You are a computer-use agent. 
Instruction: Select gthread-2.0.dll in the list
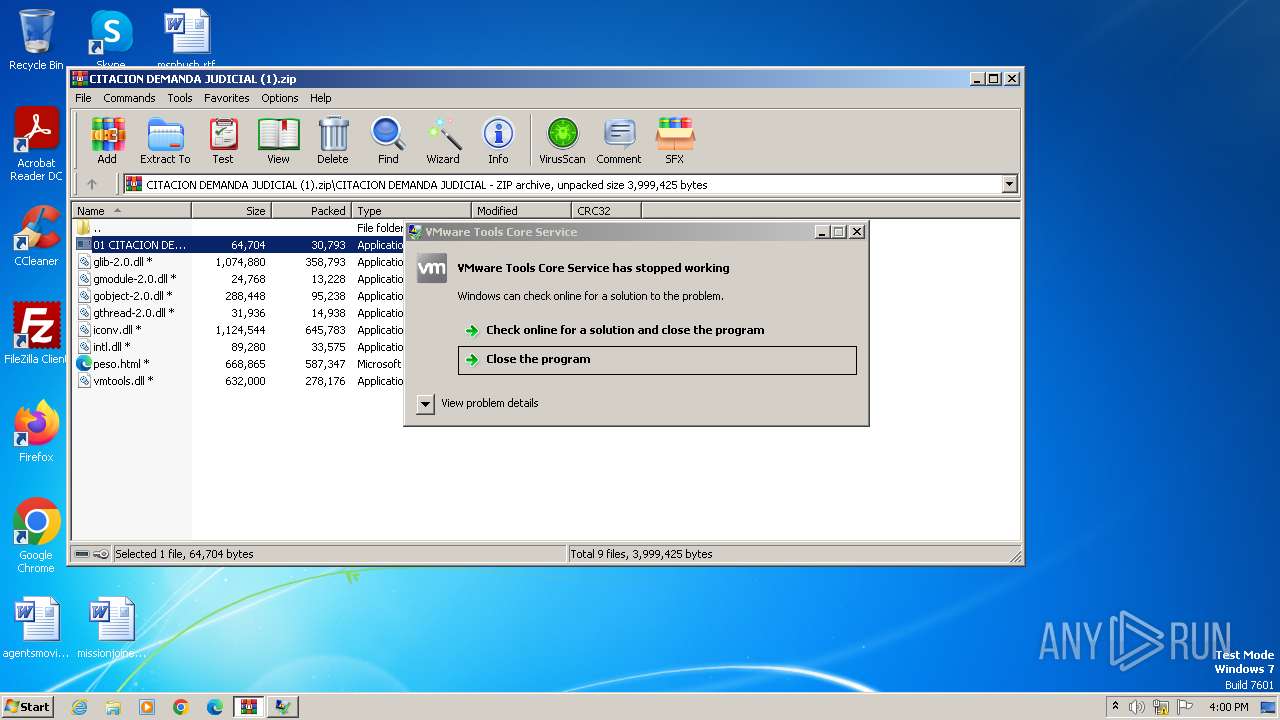click(x=238, y=313)
